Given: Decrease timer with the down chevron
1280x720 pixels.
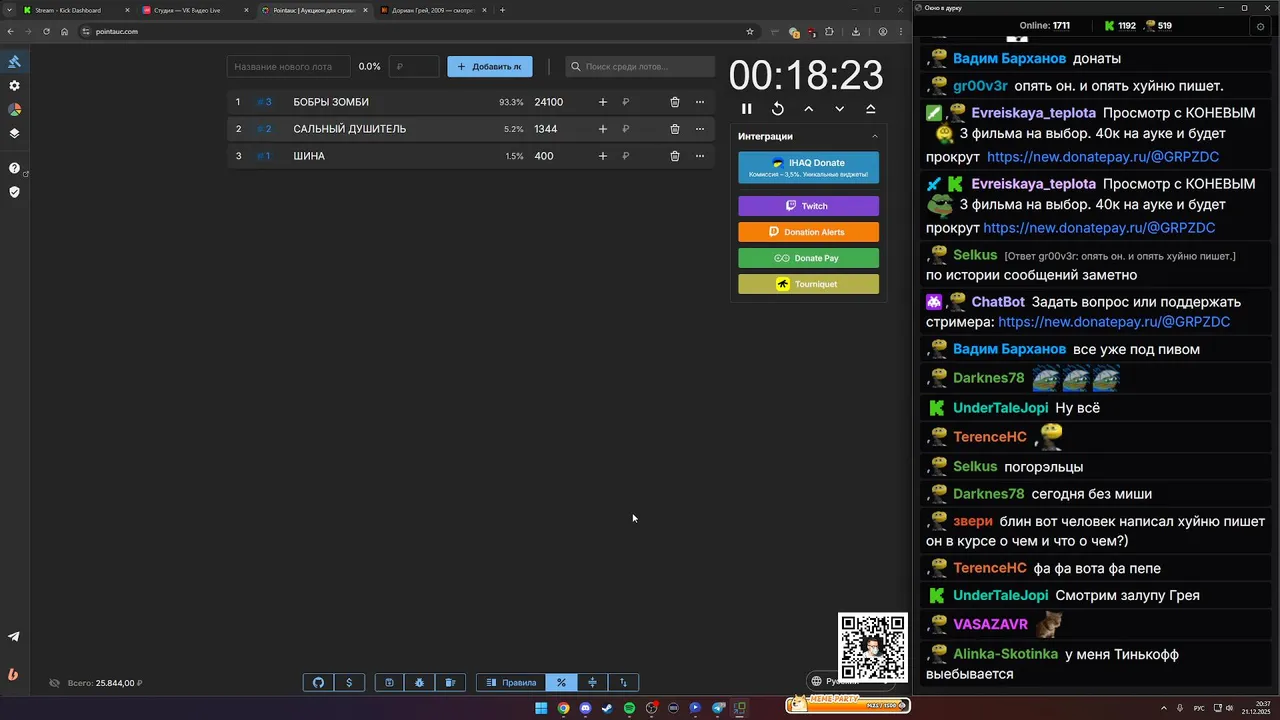Looking at the screenshot, I should click(x=839, y=109).
